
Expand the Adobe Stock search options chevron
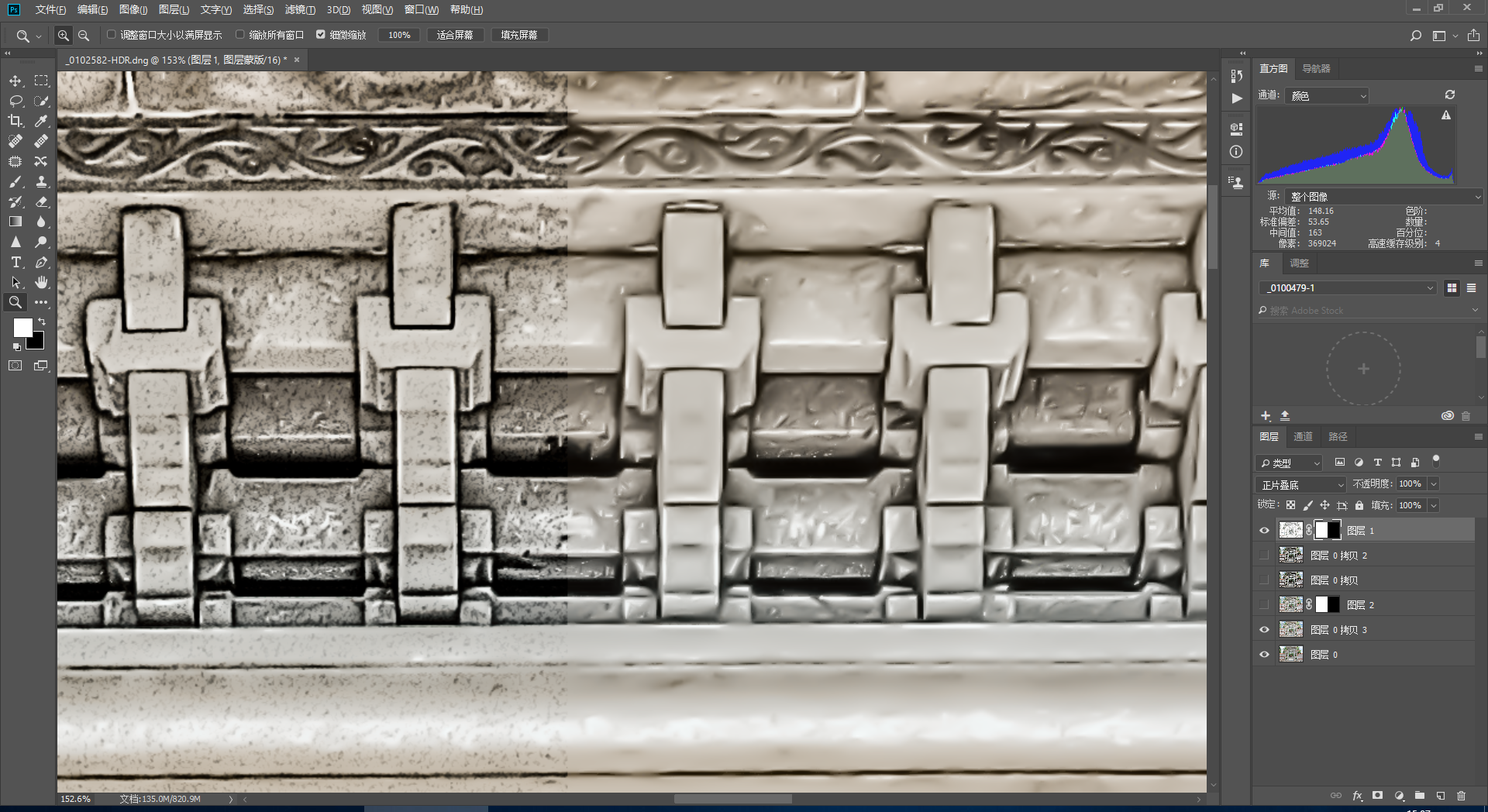[x=1475, y=311]
